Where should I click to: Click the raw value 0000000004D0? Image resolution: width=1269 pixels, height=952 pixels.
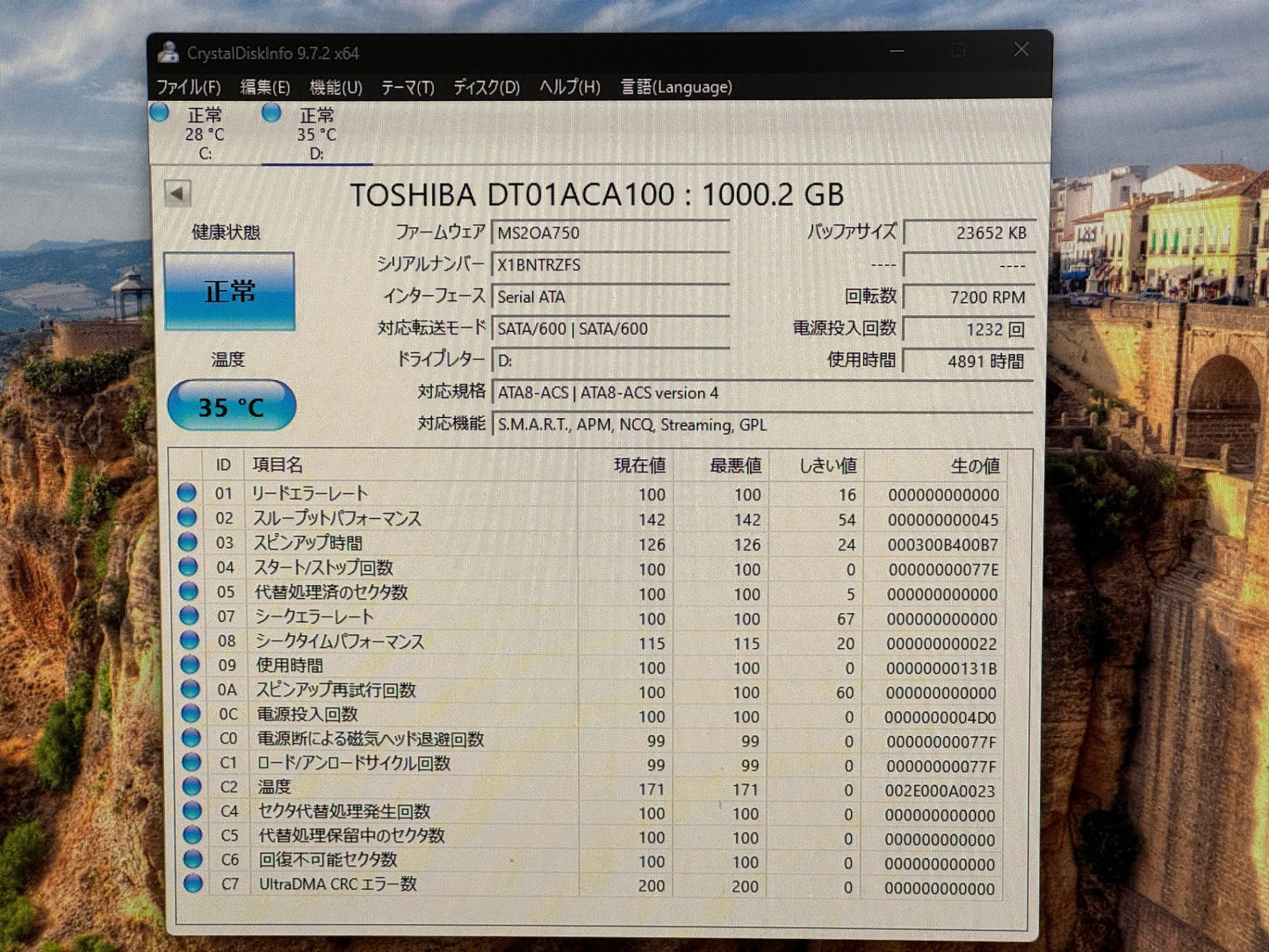[941, 718]
